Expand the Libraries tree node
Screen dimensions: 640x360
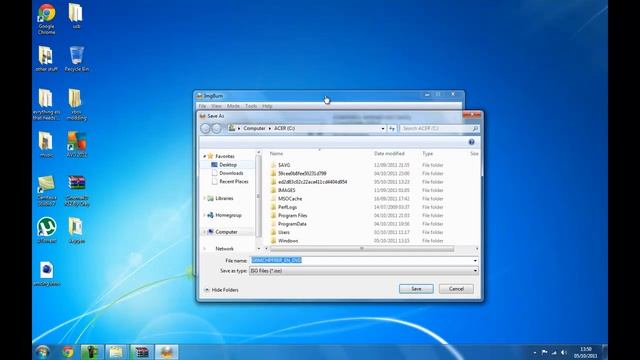(204, 198)
